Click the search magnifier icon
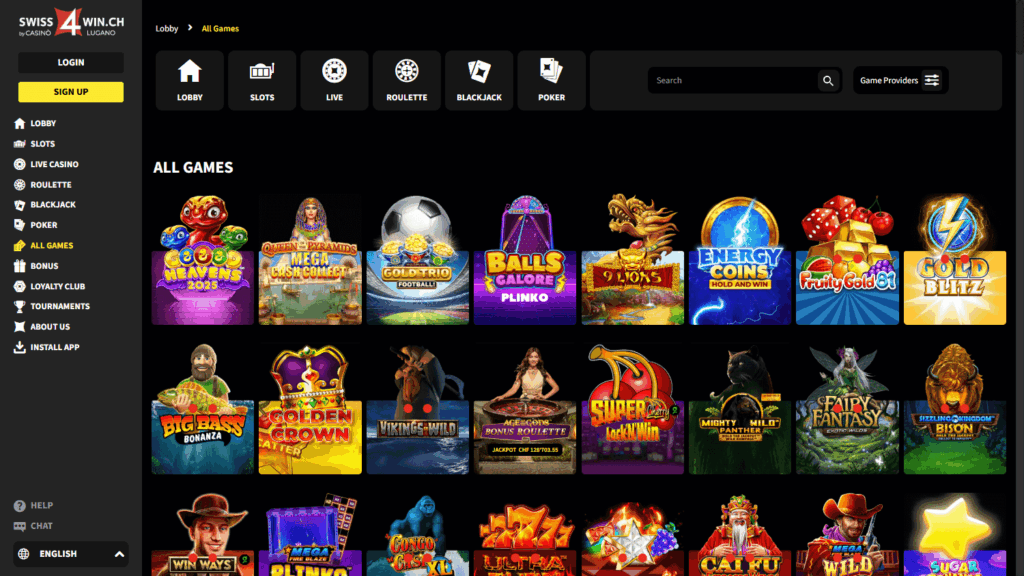Screen dimensions: 1024x576 point(828,80)
